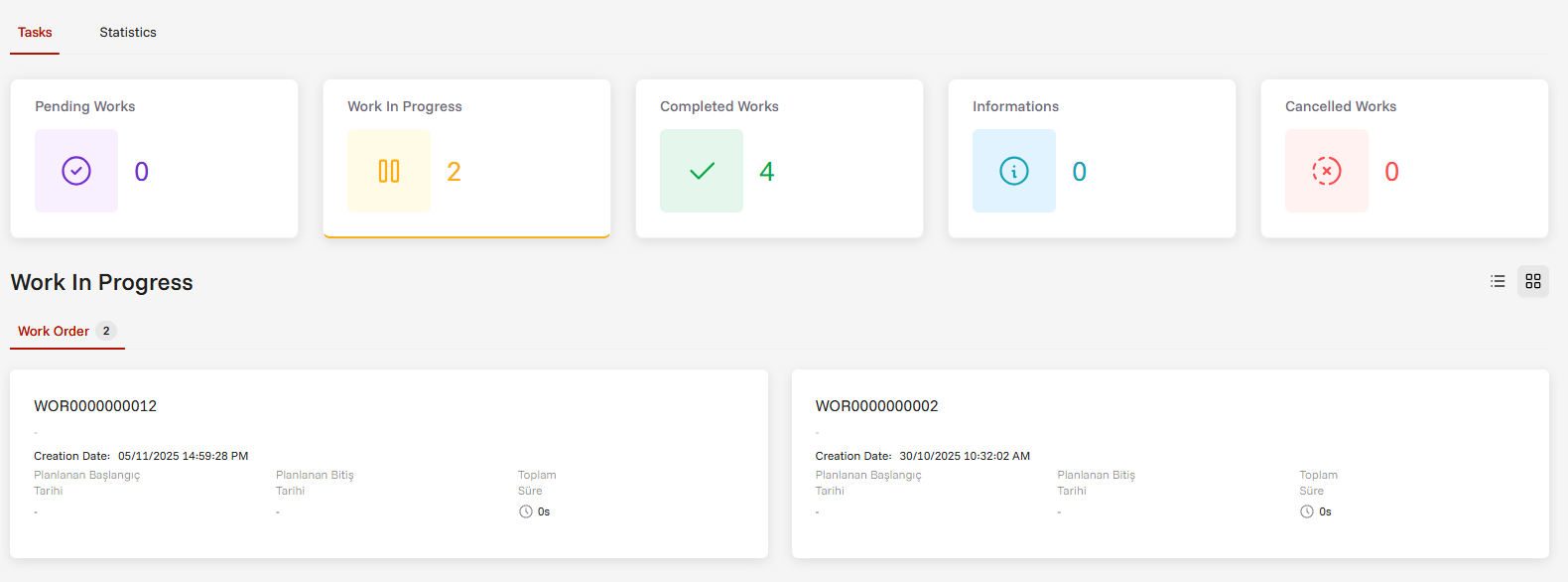1568x582 pixels.
Task: Click Toplam Süre label in WOR0000000002 card
Action: point(1319,483)
